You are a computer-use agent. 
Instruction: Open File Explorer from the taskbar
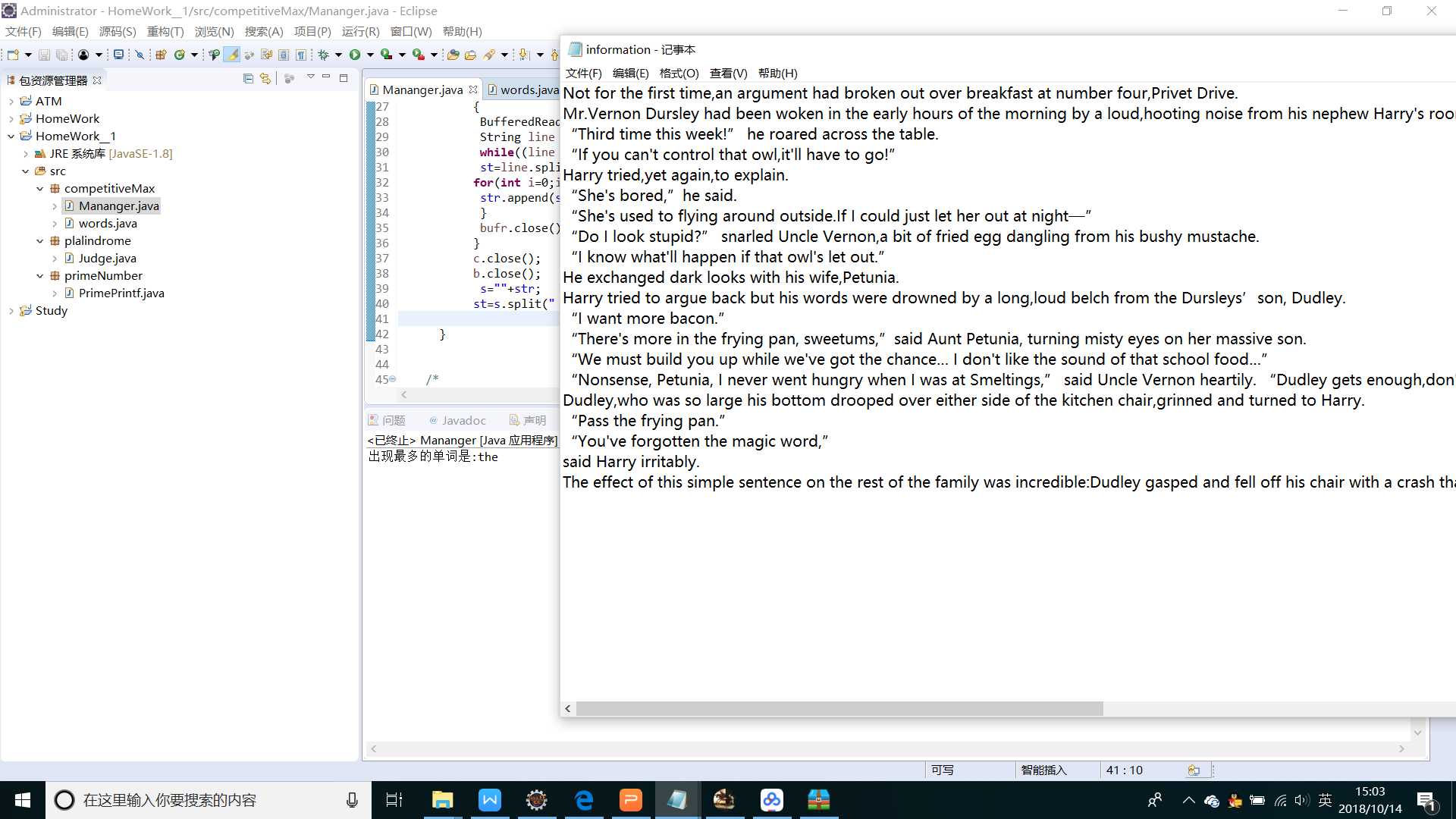(x=442, y=800)
